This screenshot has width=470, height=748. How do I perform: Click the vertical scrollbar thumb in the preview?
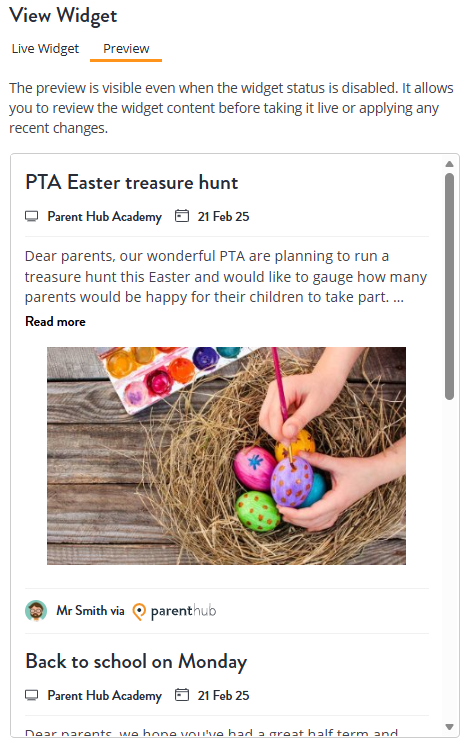pos(449,286)
